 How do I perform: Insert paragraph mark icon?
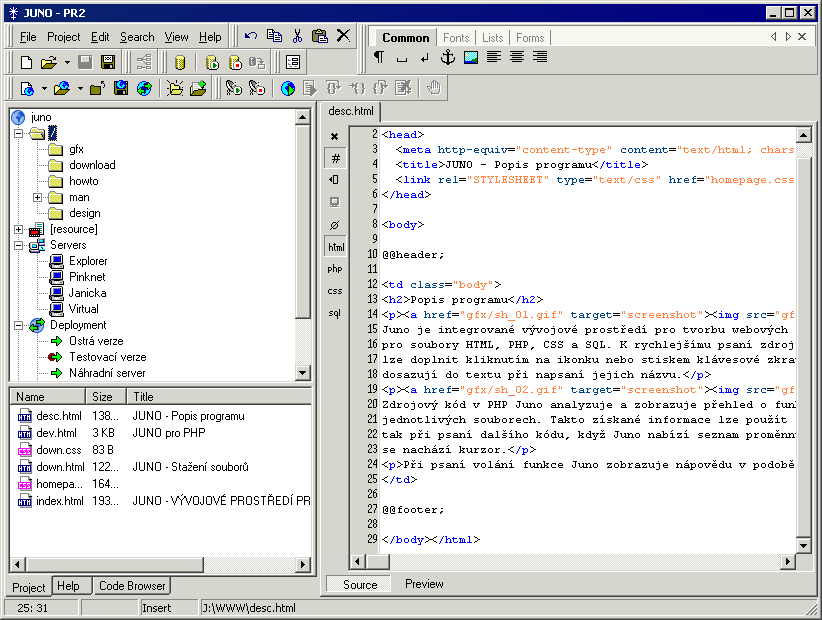pyautogui.click(x=378, y=57)
